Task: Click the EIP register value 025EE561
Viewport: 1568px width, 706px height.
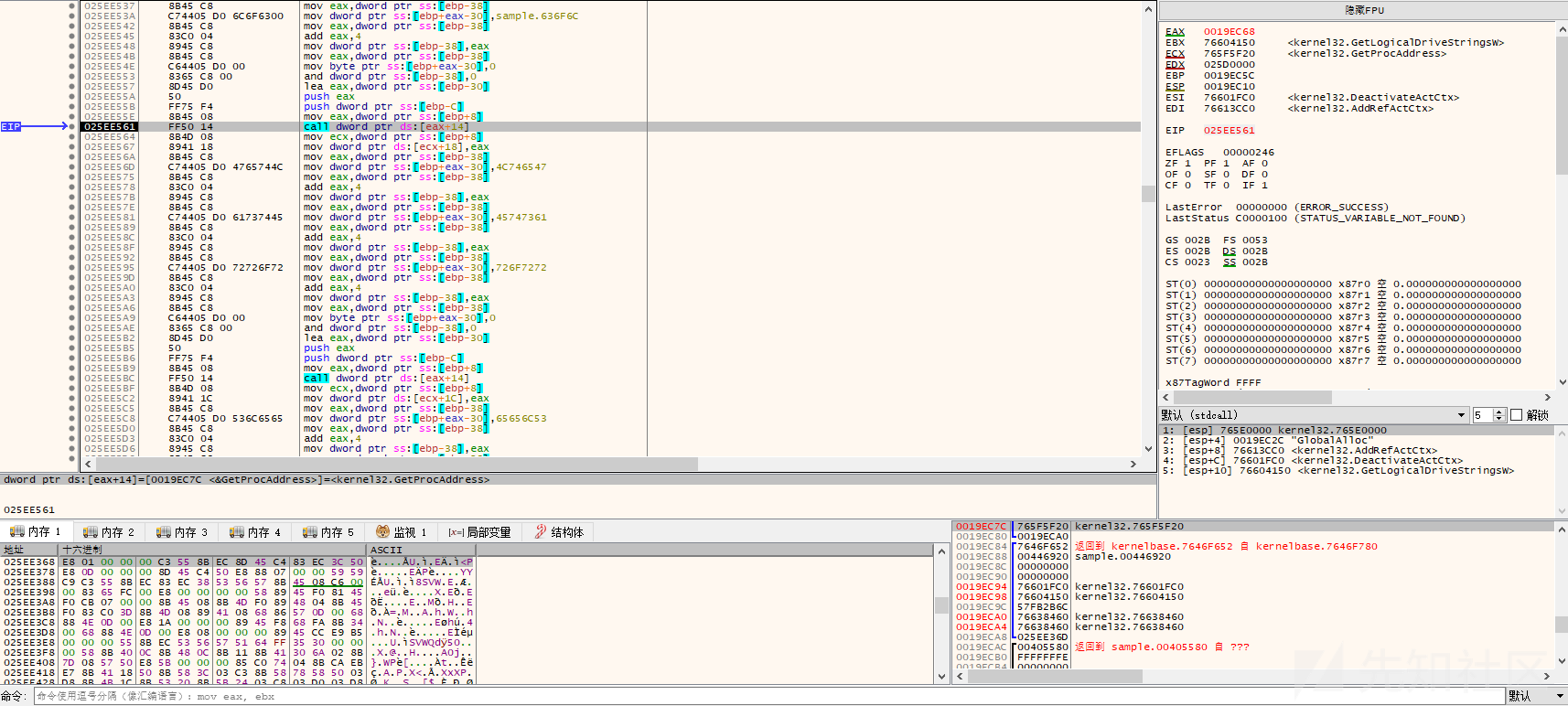Action: [1229, 131]
